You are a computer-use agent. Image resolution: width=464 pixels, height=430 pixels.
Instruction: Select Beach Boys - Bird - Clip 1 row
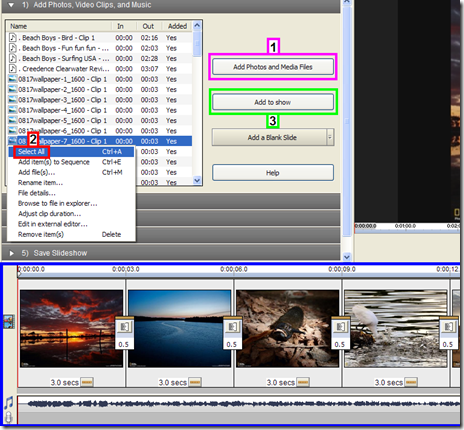pyautogui.click(x=99, y=38)
